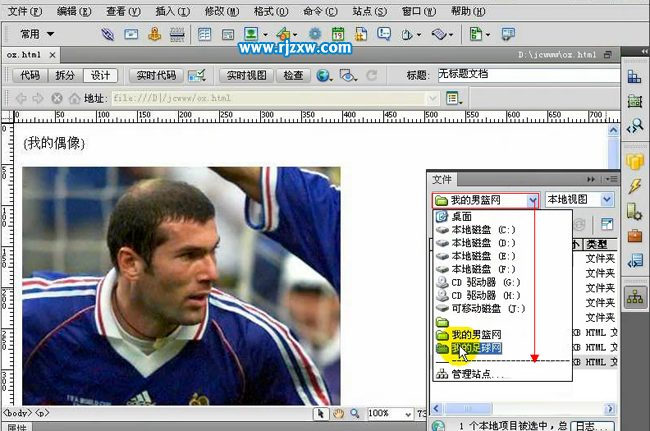Insert a named anchor with anchor icon
Screen dimensions: 650x431
[x=155, y=34]
